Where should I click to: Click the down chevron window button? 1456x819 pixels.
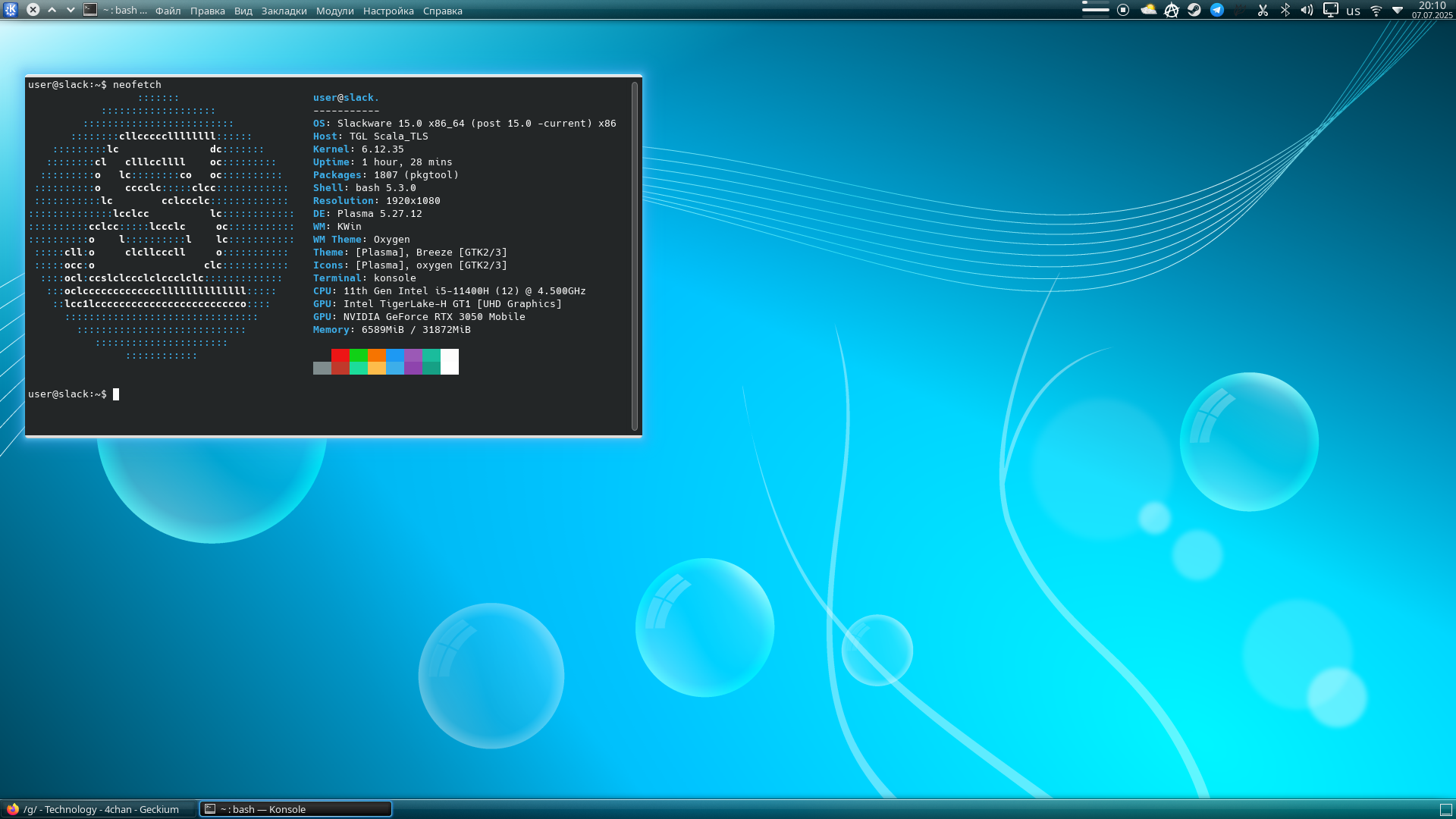pos(71,10)
